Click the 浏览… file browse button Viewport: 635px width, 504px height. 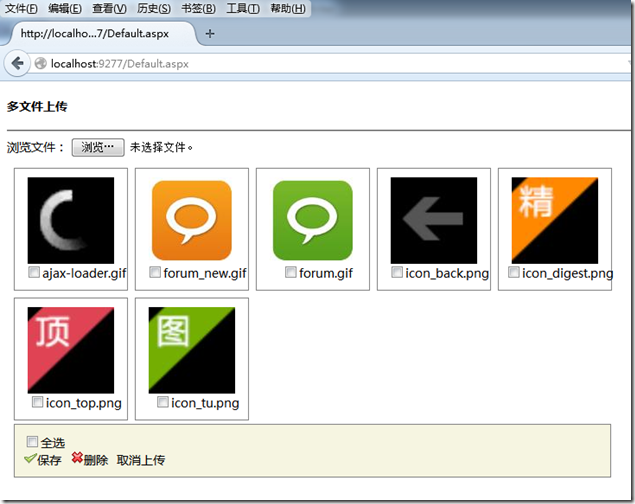coord(98,147)
